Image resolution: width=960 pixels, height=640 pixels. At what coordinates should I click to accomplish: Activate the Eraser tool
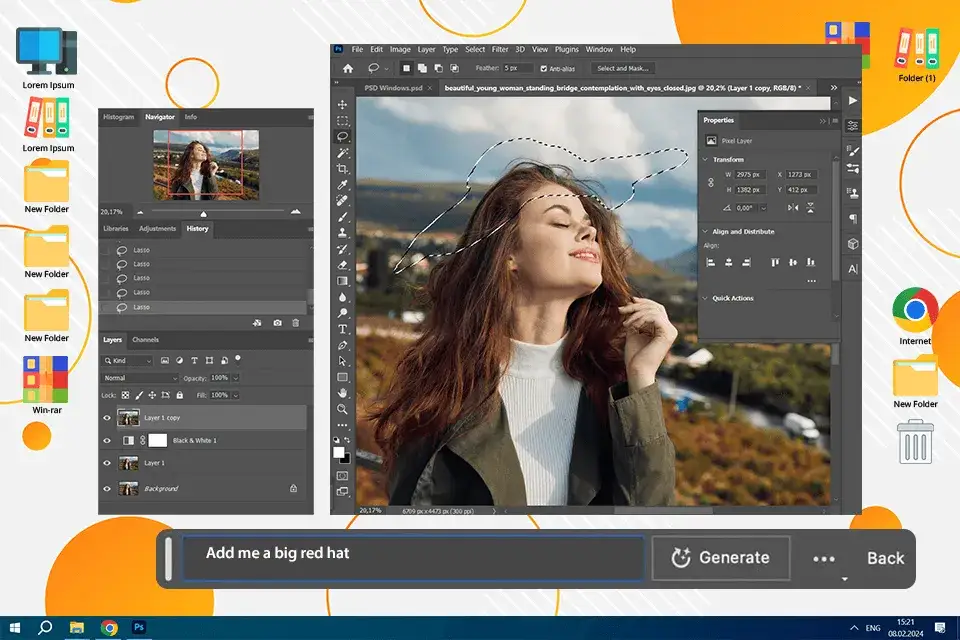click(x=343, y=265)
